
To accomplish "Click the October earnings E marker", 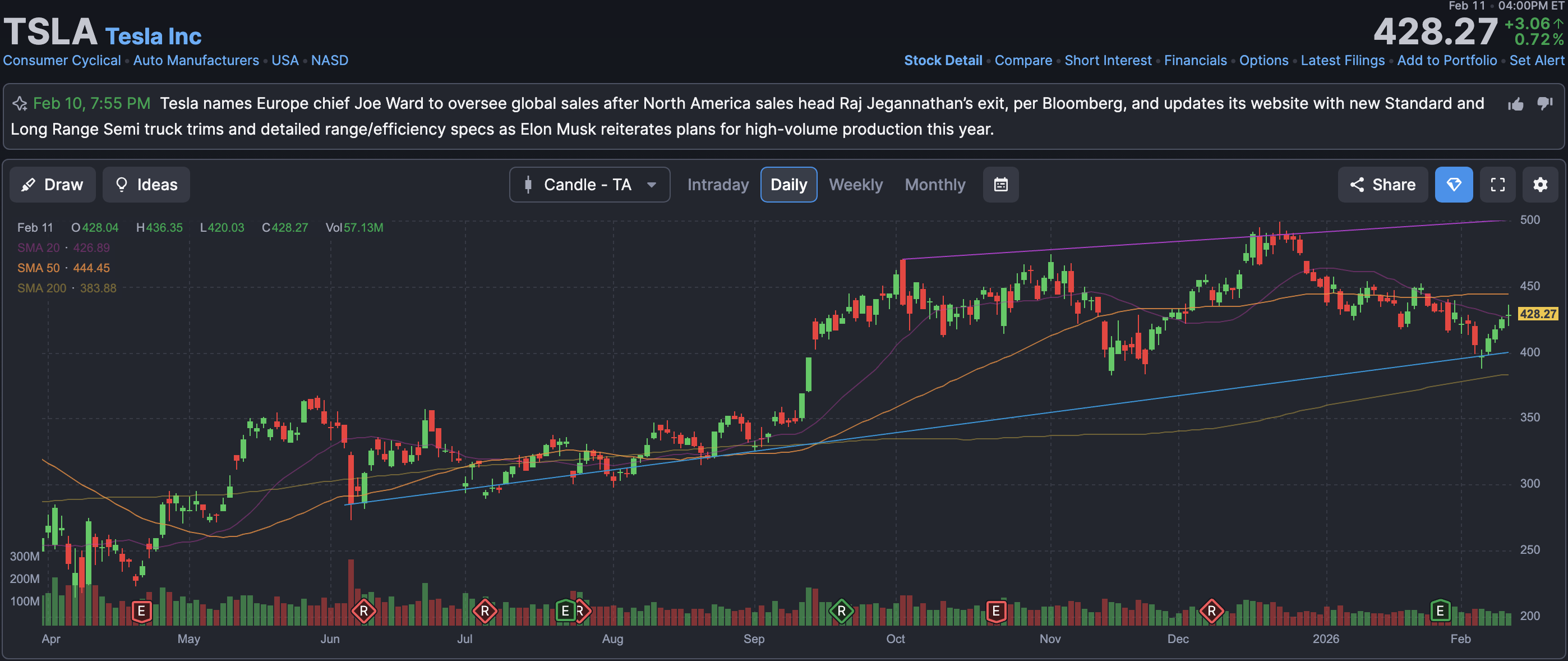I will point(996,610).
